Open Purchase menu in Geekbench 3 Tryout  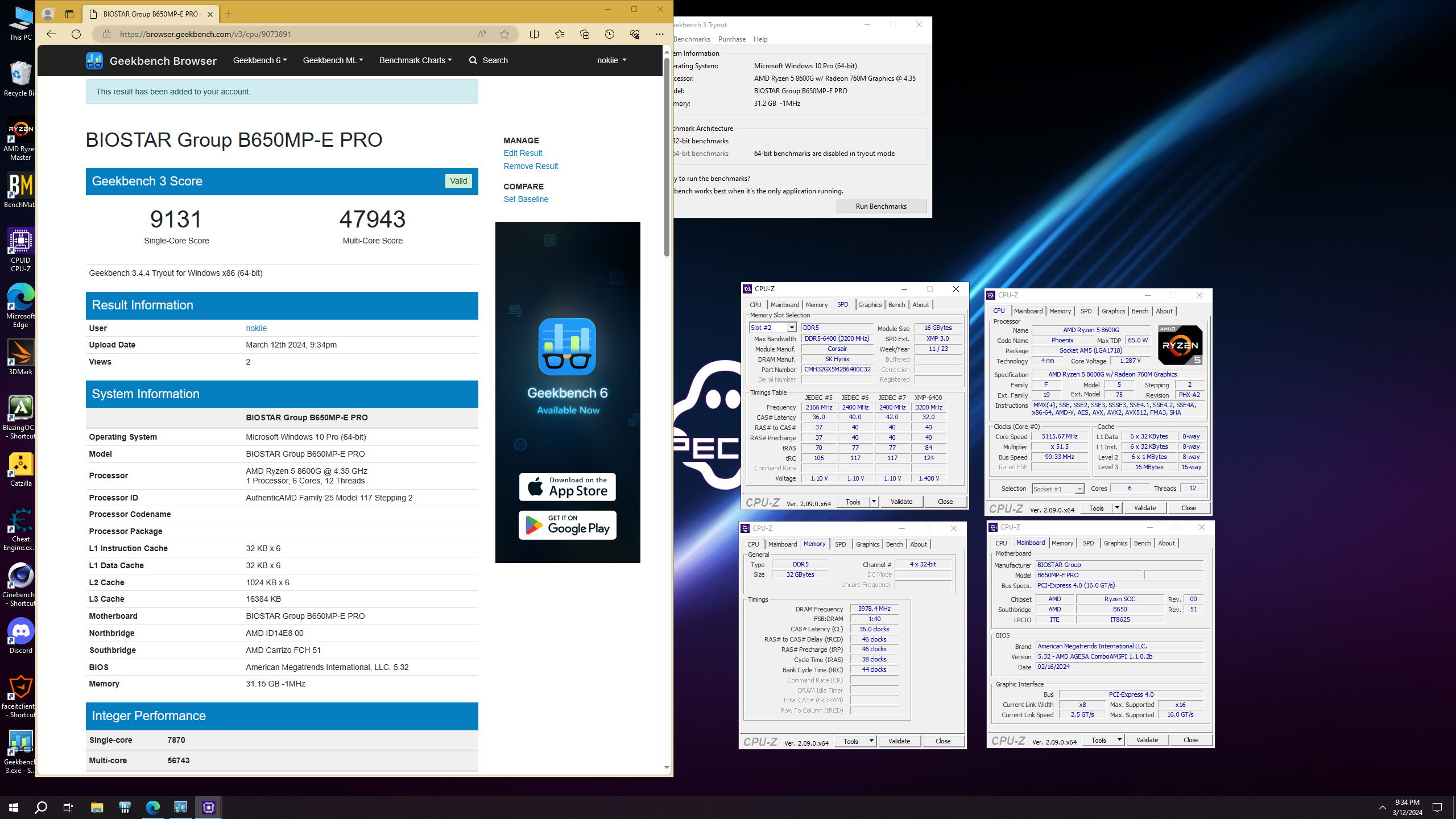732,39
